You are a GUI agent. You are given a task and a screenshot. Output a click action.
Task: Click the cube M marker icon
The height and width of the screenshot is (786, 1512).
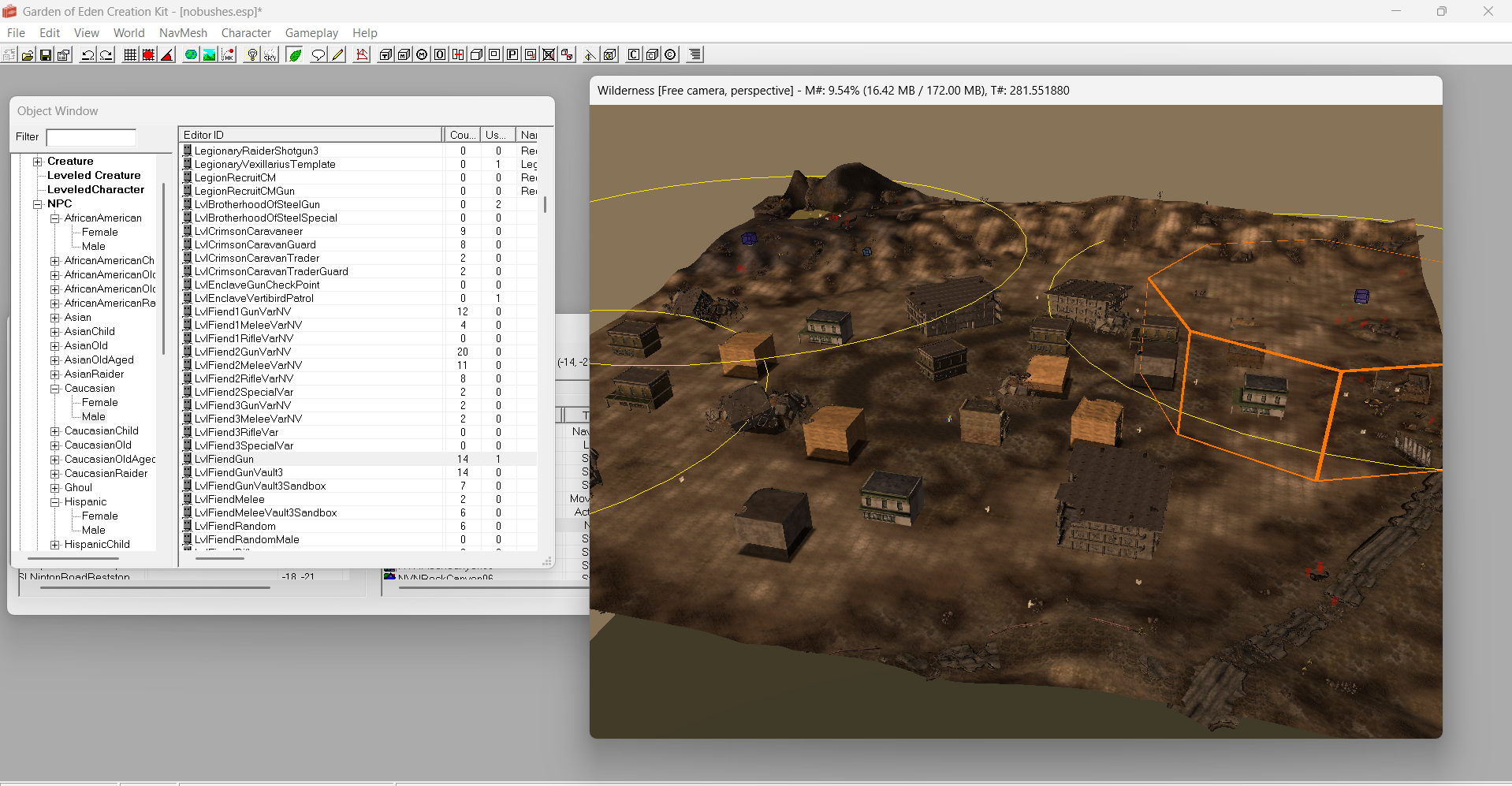point(404,54)
